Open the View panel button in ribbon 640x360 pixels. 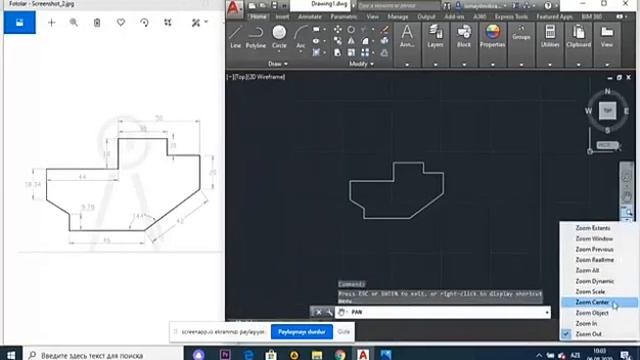[607, 37]
